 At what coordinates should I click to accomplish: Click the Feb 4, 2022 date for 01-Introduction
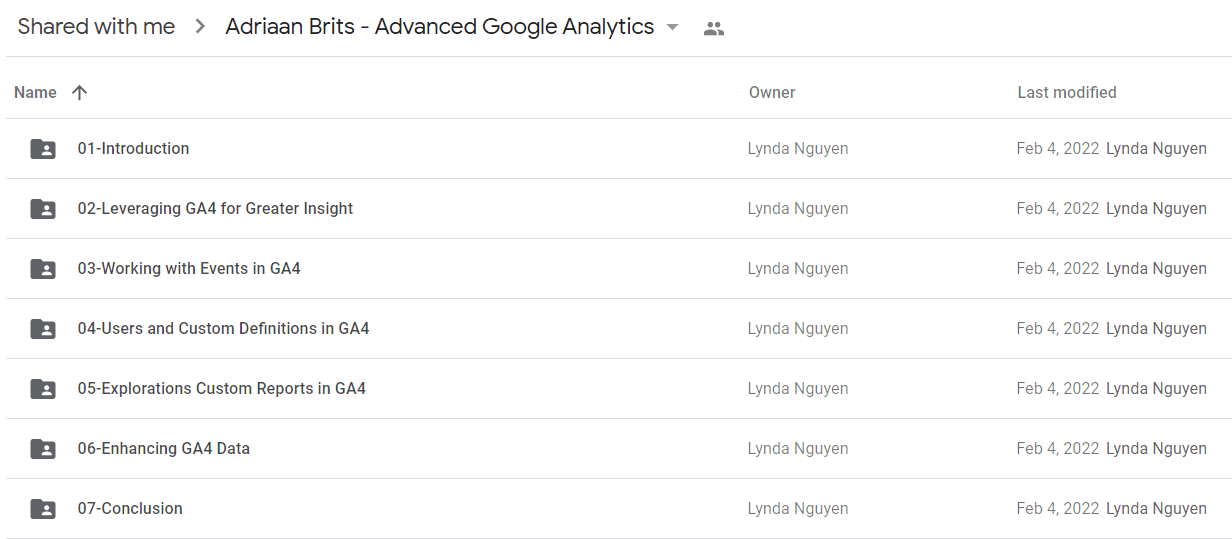pyautogui.click(x=1058, y=148)
